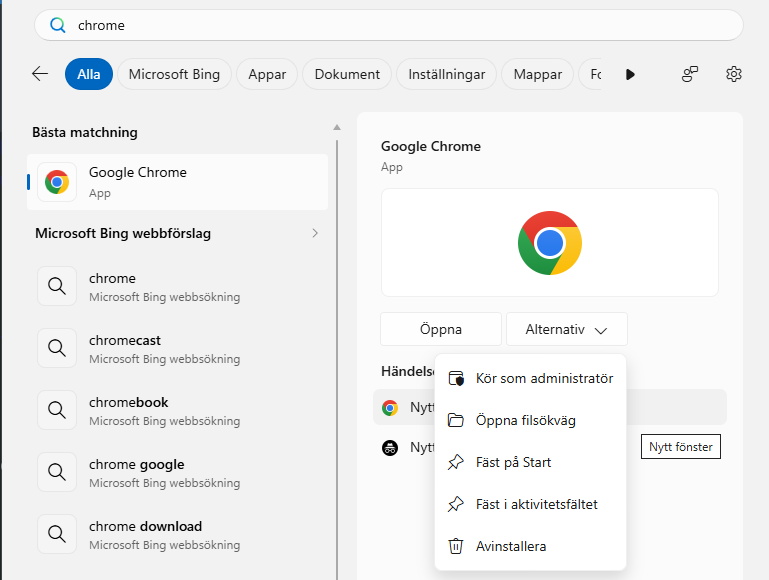The height and width of the screenshot is (580, 769).
Task: Click the magnifier icon beside 'chromebook'
Action: [57, 410]
